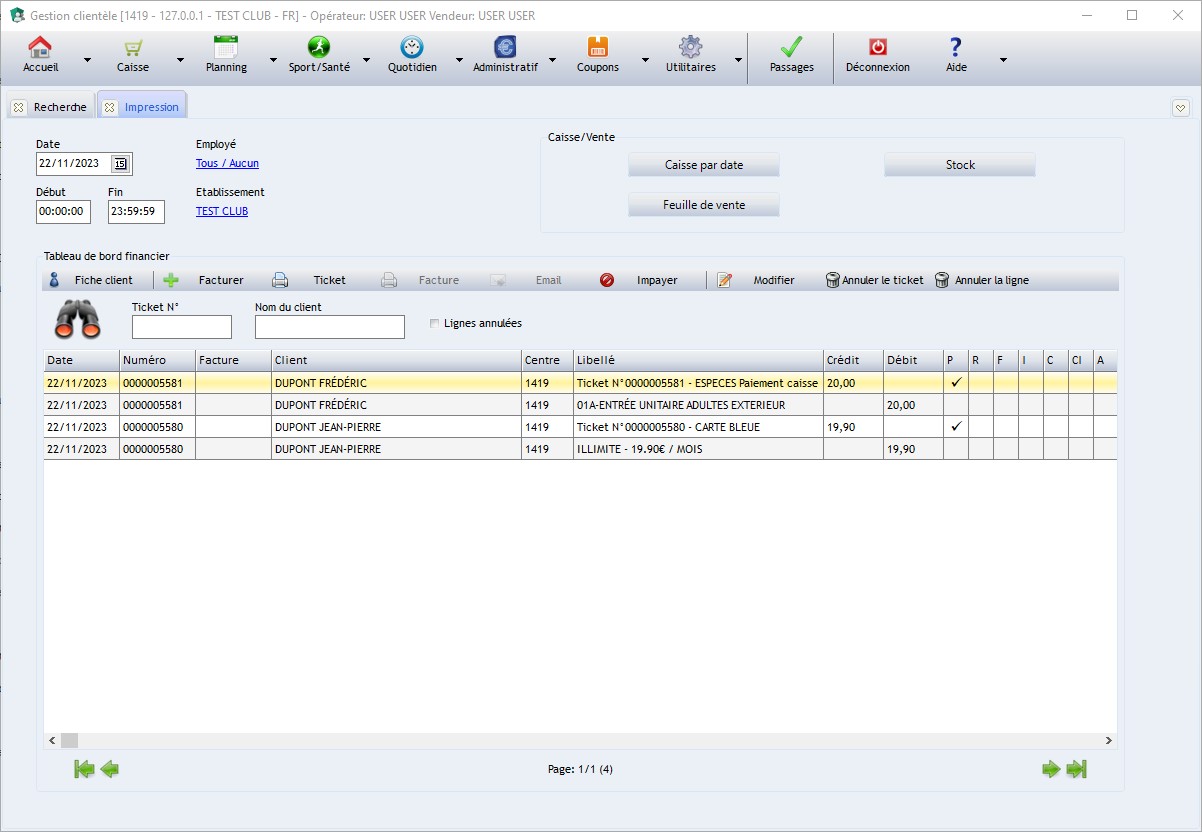Close the Impression tab with its X
The image size is (1202, 832).
(110, 107)
